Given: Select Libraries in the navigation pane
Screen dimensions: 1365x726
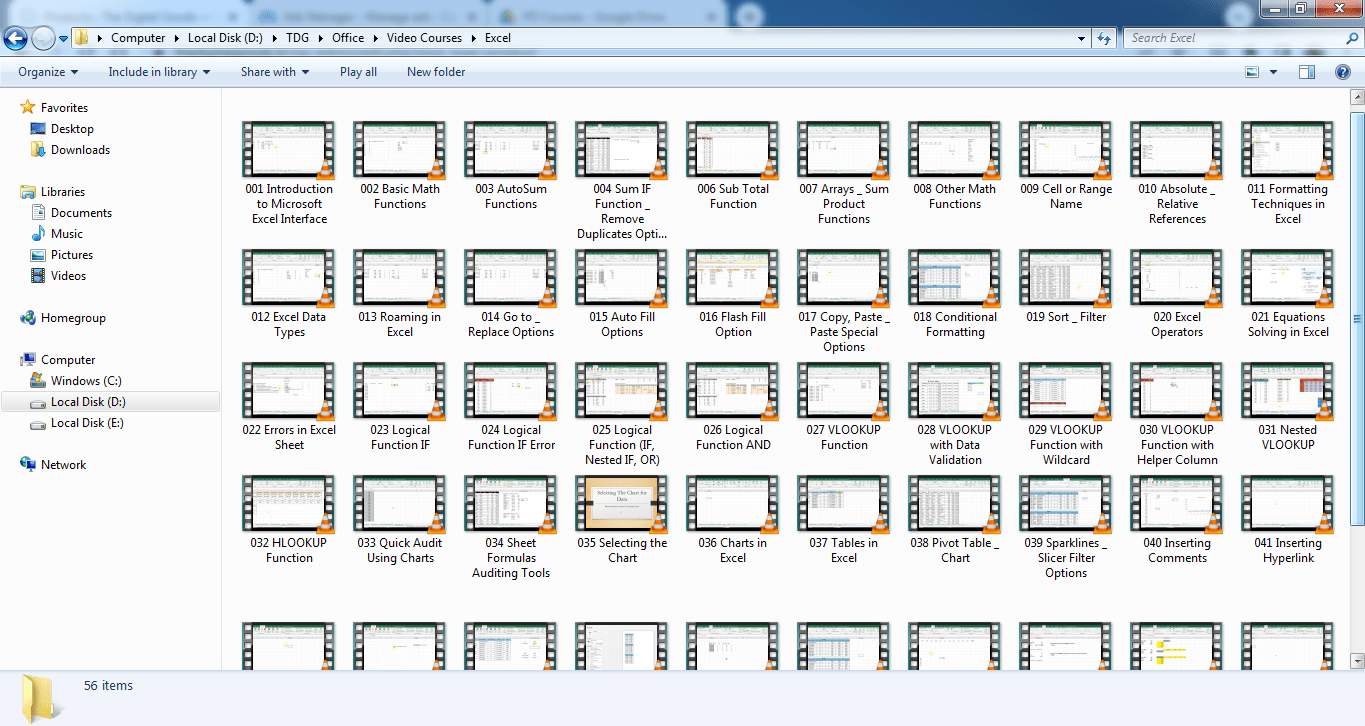Looking at the screenshot, I should pos(63,192).
